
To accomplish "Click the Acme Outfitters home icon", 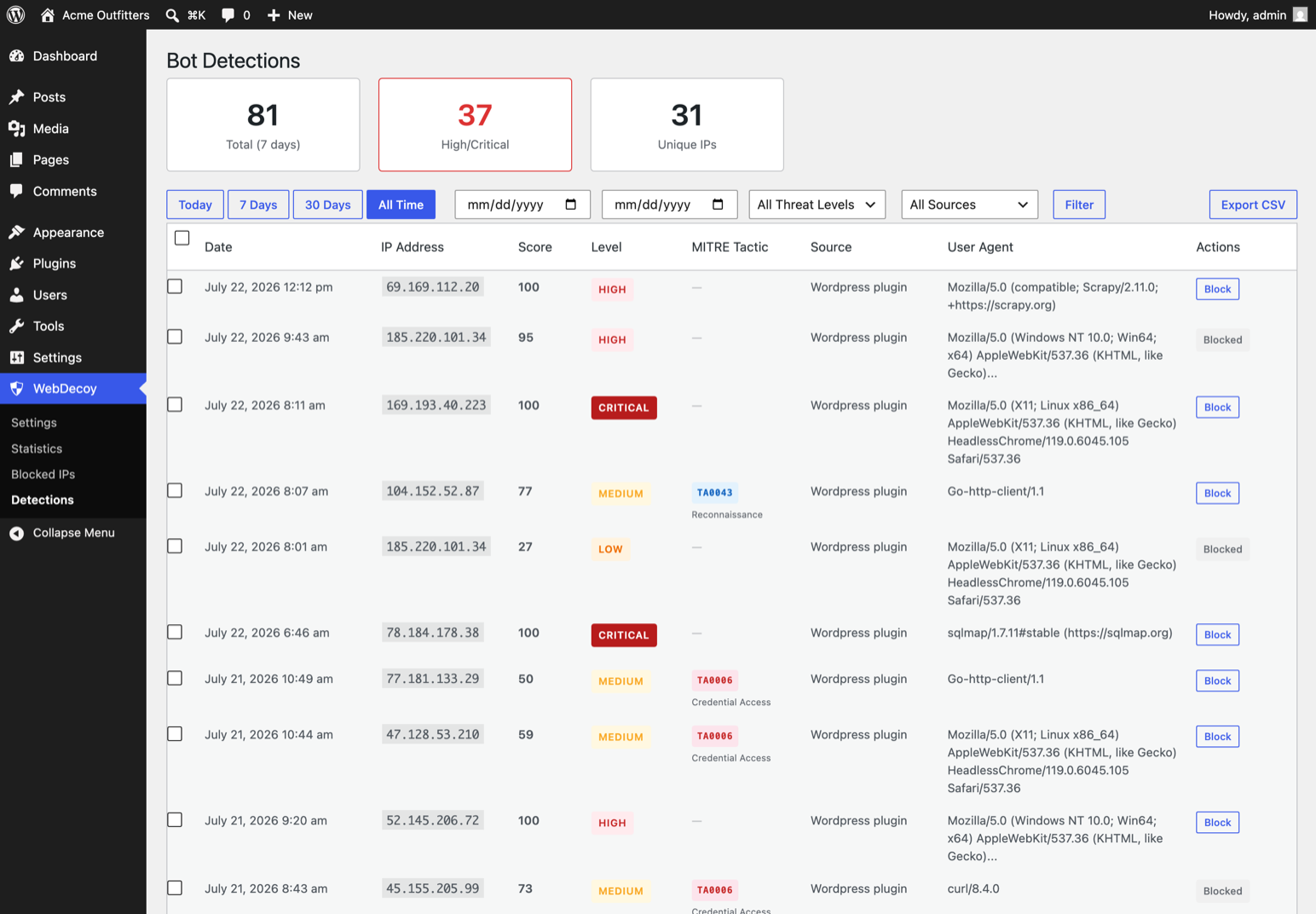I will [x=48, y=14].
